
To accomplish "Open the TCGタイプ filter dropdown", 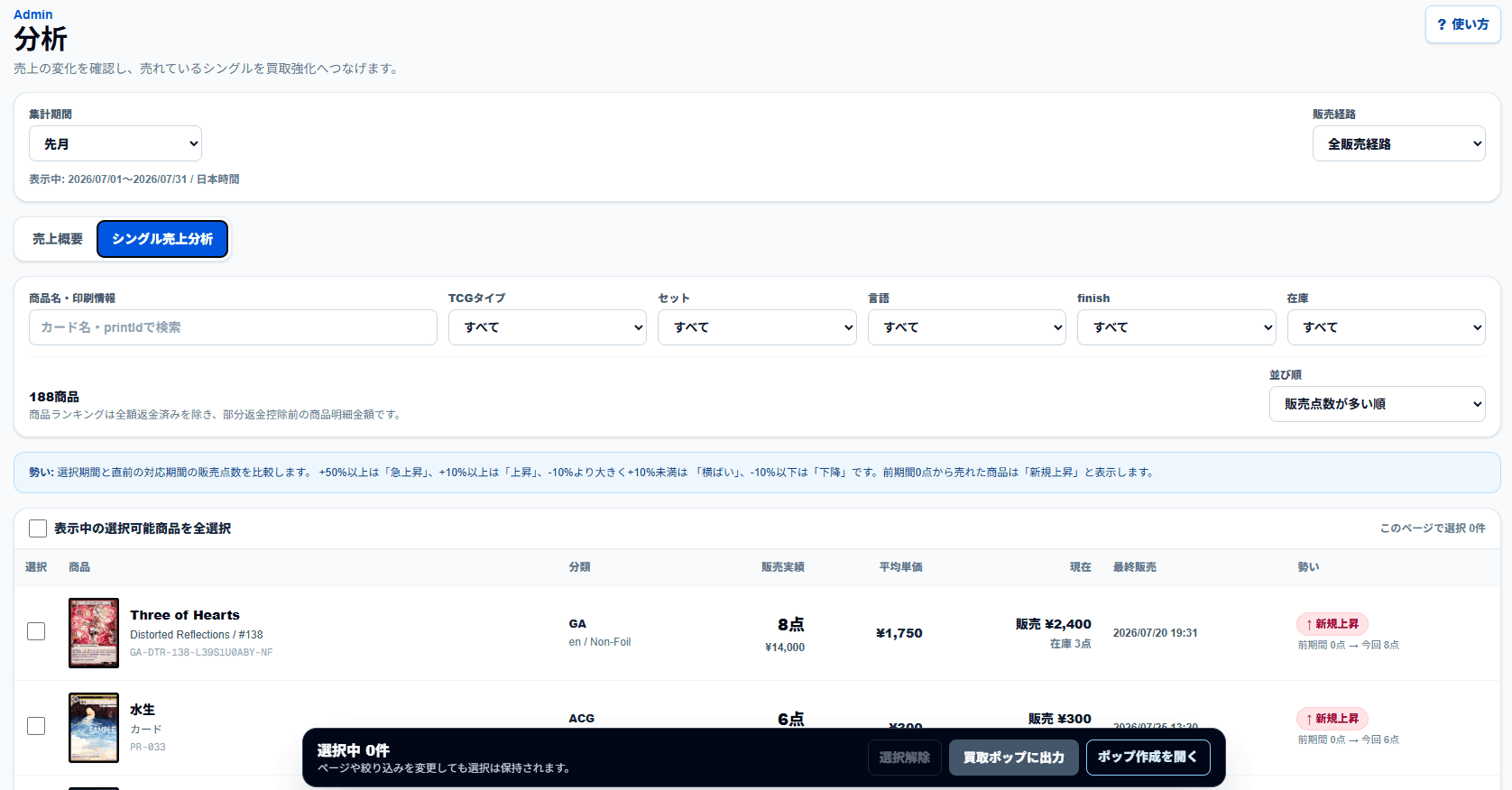I will pyautogui.click(x=548, y=327).
